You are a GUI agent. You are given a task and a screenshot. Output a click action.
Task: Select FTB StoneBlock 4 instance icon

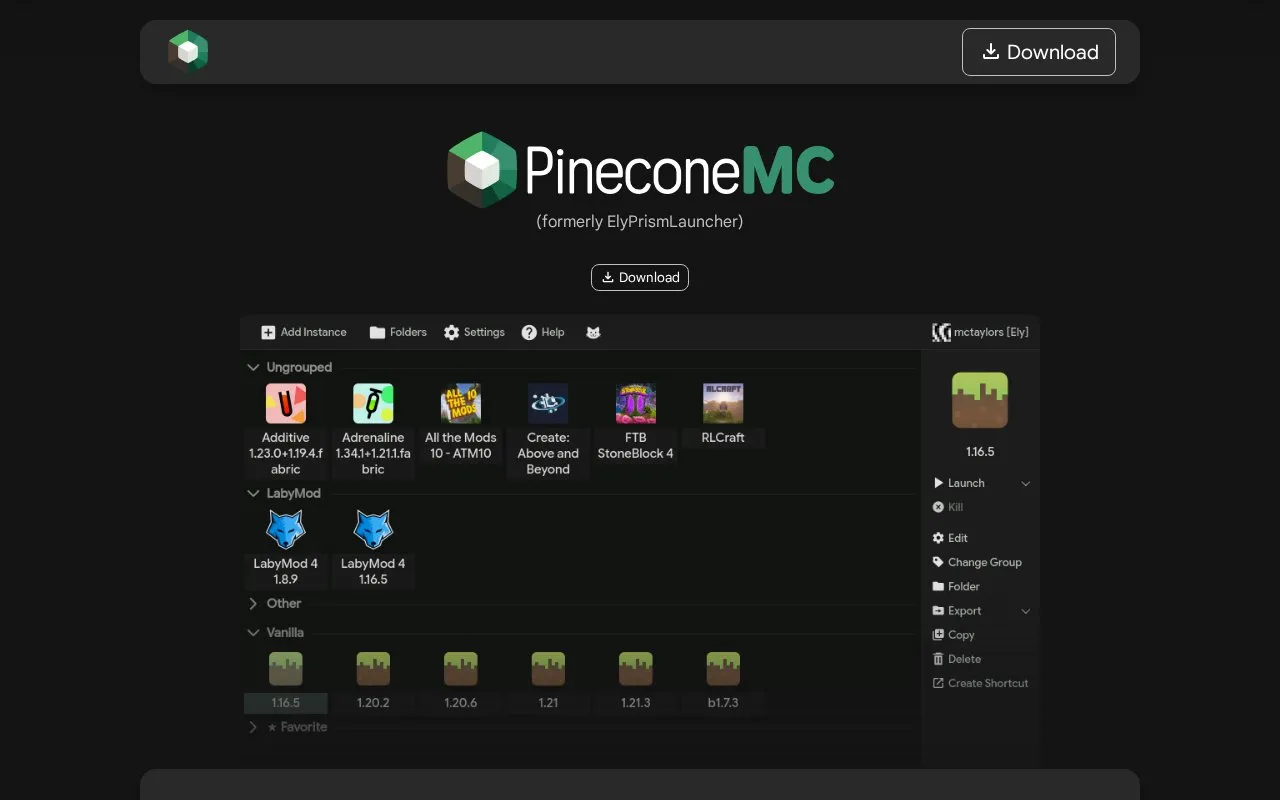click(x=636, y=404)
